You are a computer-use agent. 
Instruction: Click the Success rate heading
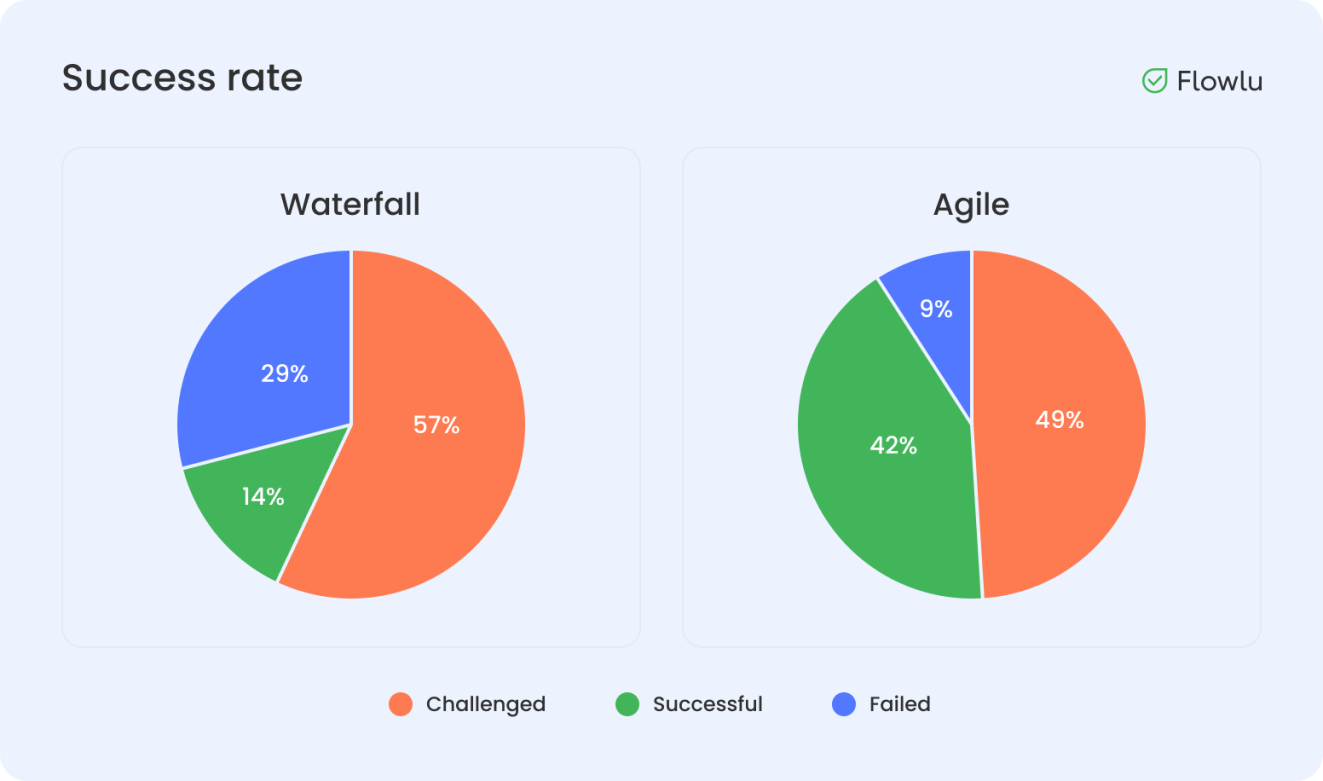click(x=182, y=78)
